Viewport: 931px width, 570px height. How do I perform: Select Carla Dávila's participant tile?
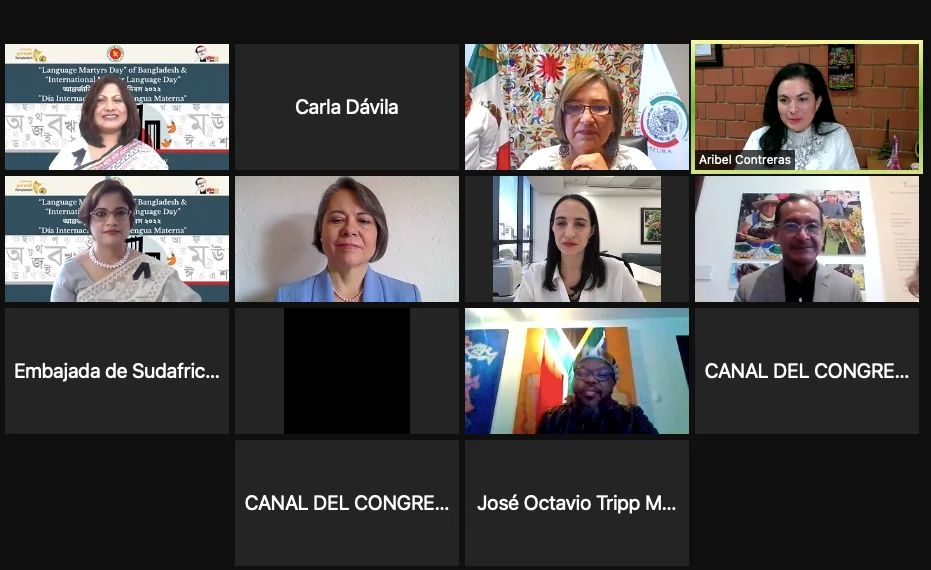(347, 107)
